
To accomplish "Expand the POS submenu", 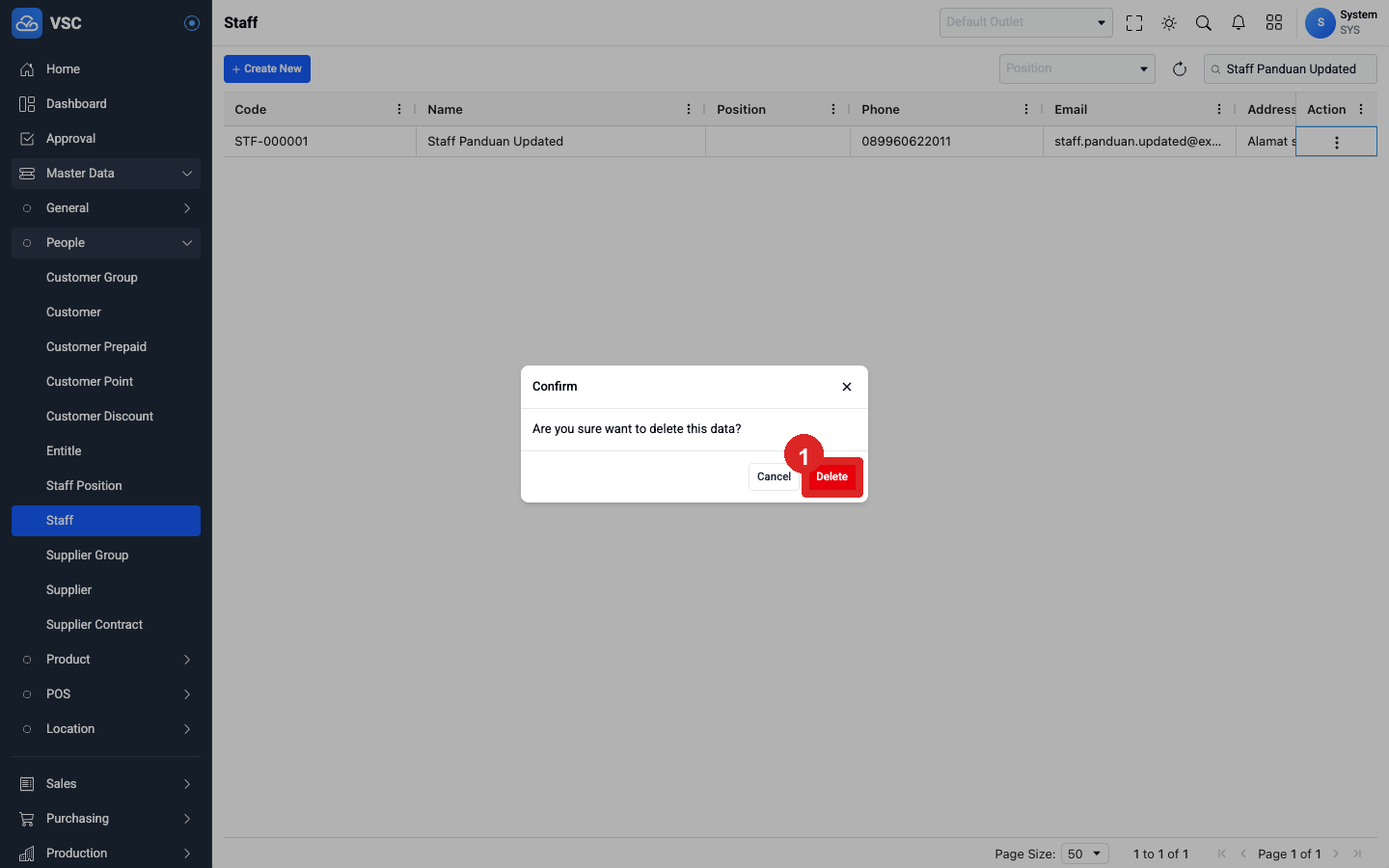I will pos(106,694).
